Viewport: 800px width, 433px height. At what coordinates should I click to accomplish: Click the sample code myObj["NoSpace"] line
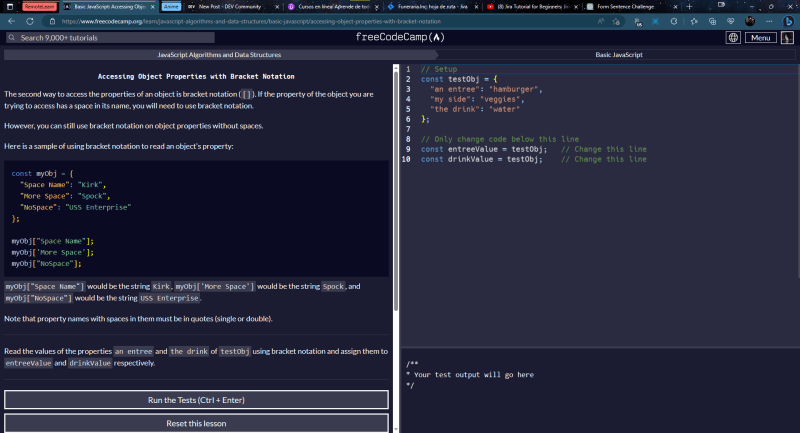click(46, 264)
